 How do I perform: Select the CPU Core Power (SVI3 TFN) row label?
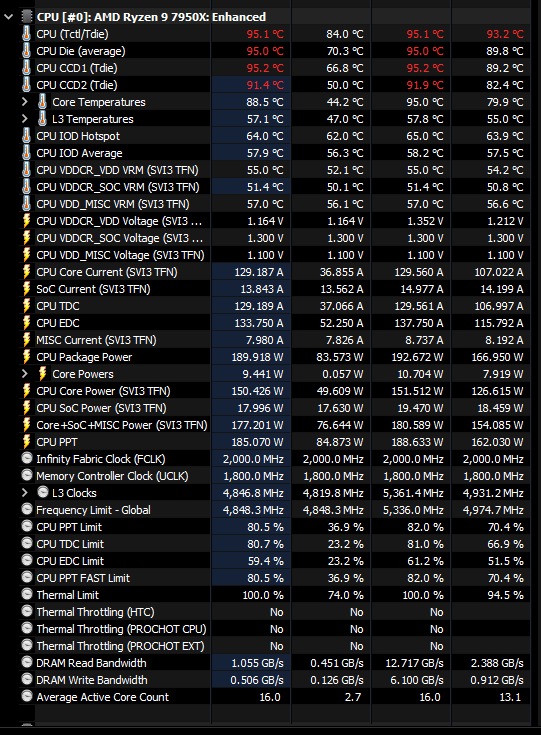point(103,391)
